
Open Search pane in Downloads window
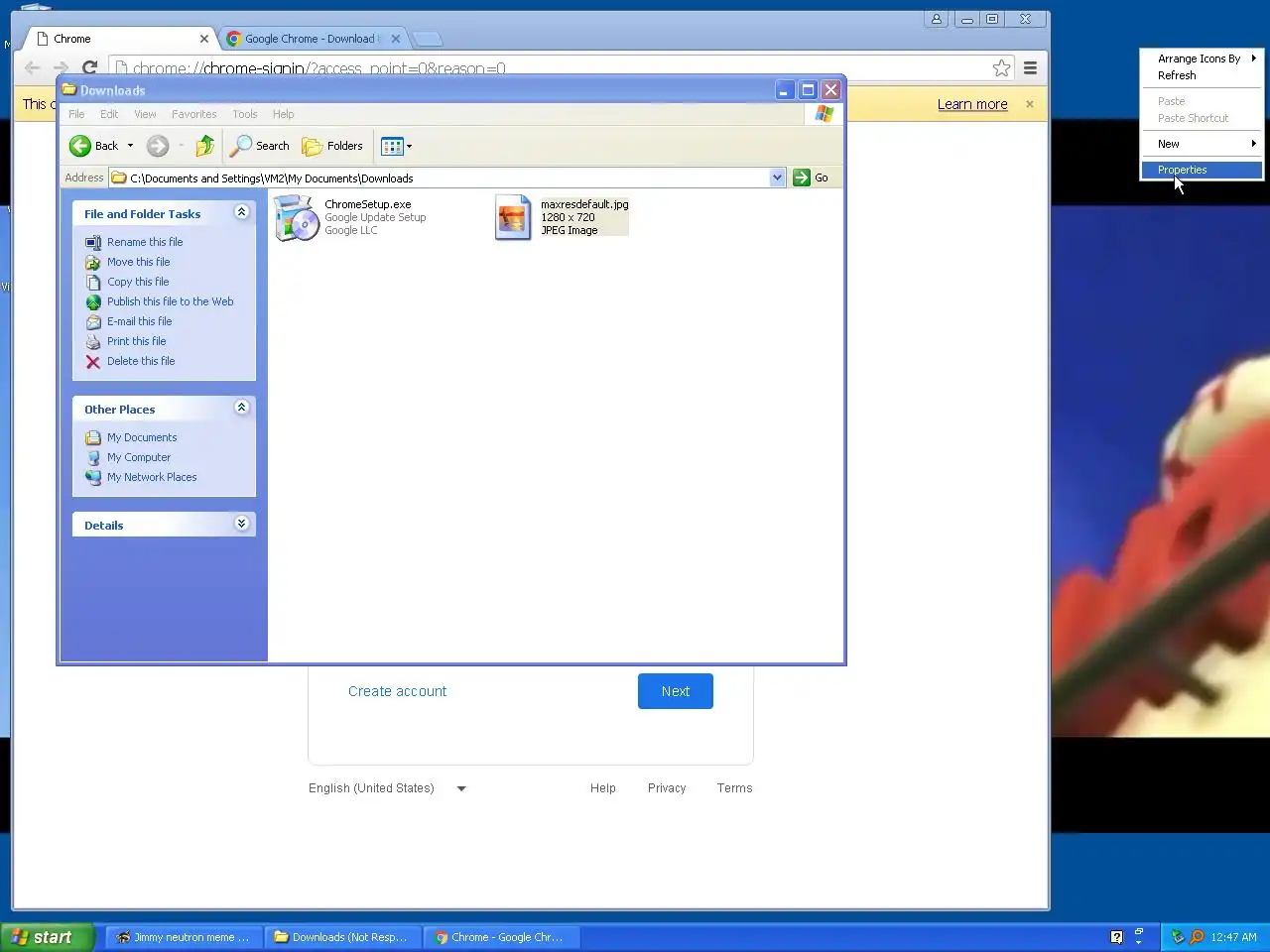pos(260,146)
